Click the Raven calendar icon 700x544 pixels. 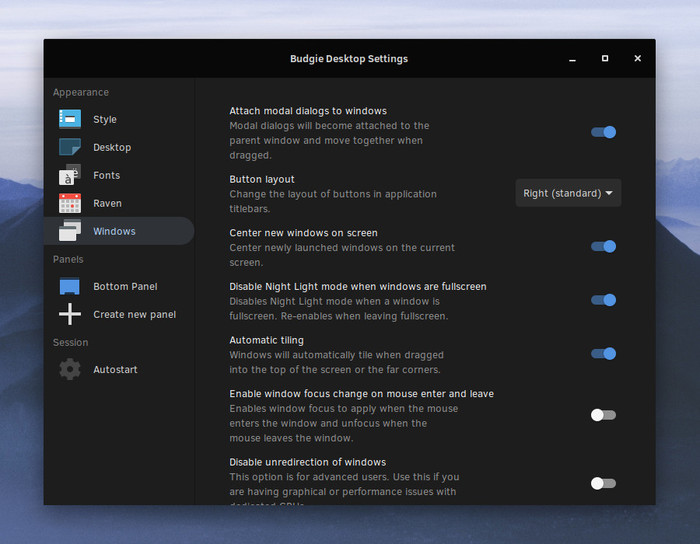coord(70,203)
